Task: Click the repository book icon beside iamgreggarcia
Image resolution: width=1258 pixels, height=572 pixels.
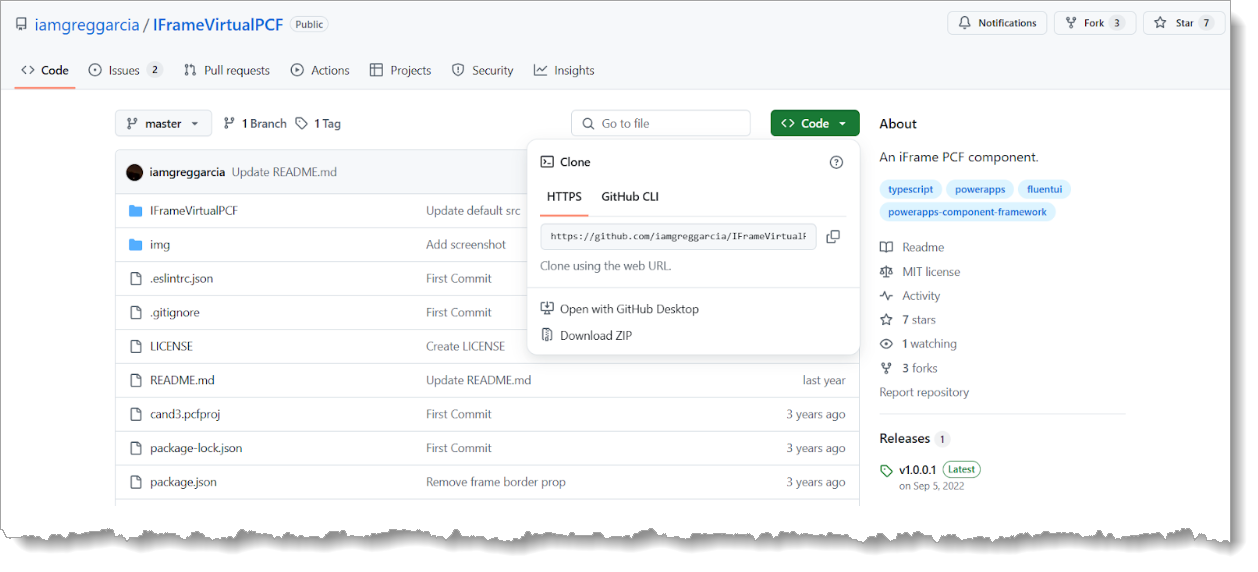Action: (21, 23)
